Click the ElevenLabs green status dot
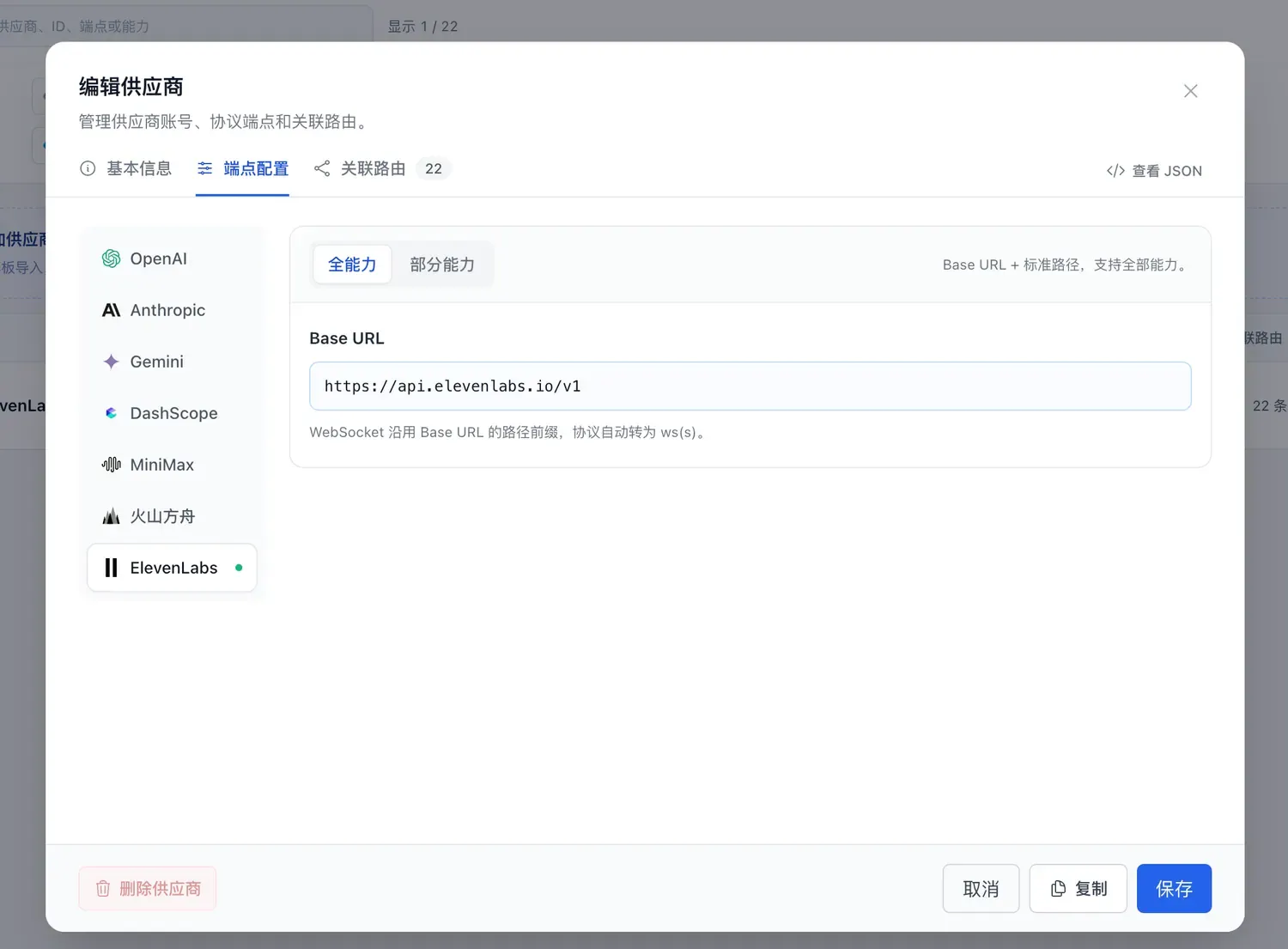The height and width of the screenshot is (949, 1288). [239, 568]
